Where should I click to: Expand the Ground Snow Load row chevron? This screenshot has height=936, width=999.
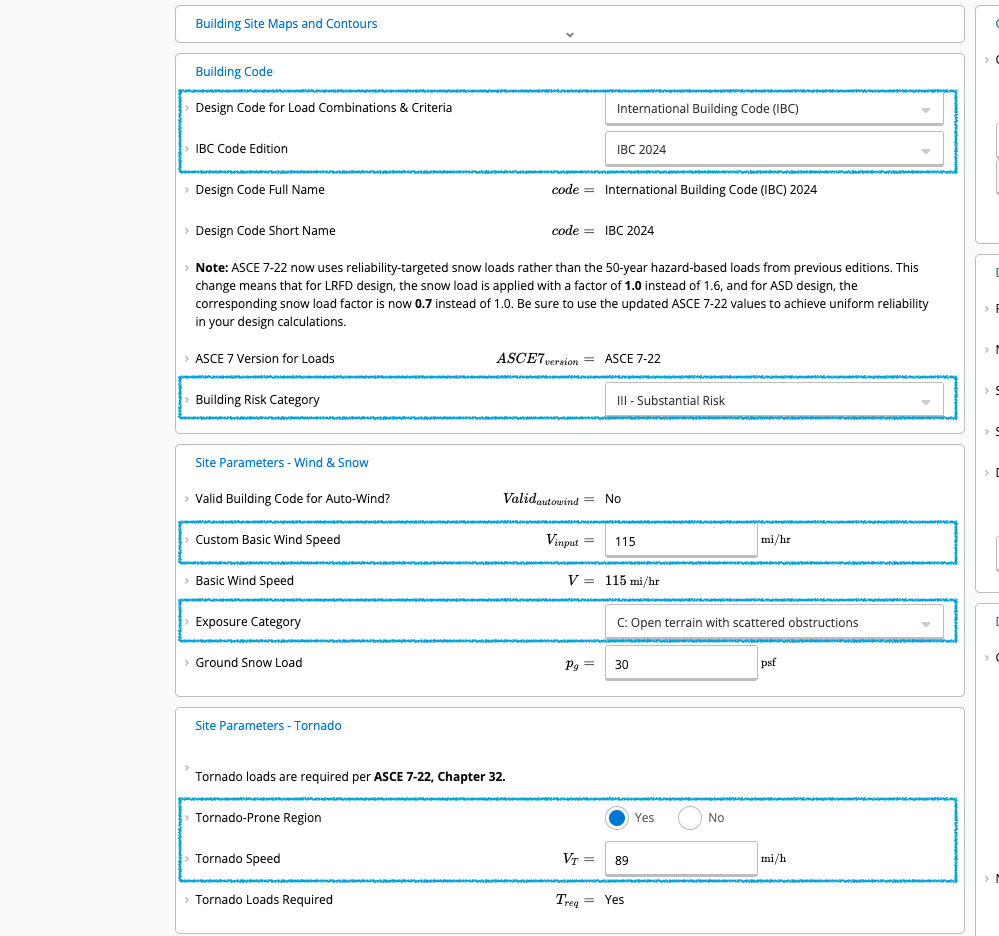[x=187, y=662]
